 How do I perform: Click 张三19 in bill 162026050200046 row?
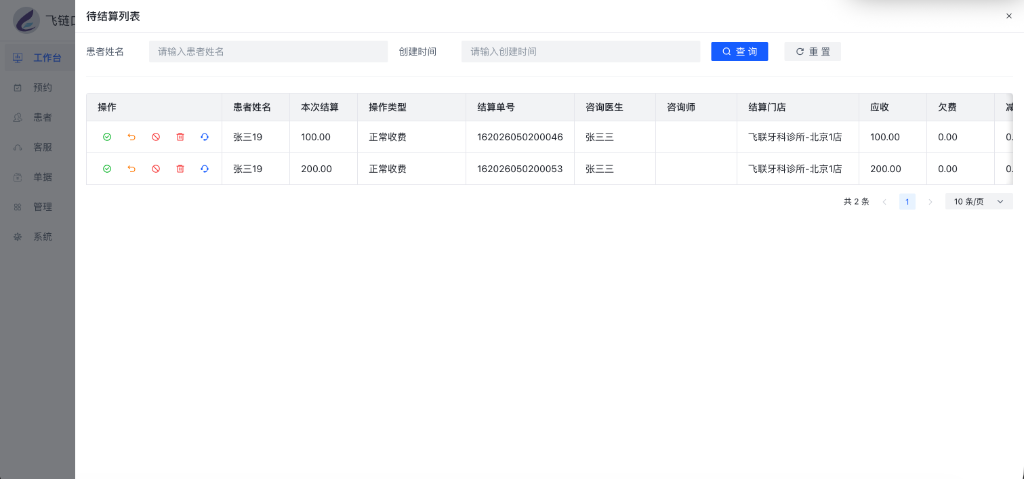tap(248, 137)
